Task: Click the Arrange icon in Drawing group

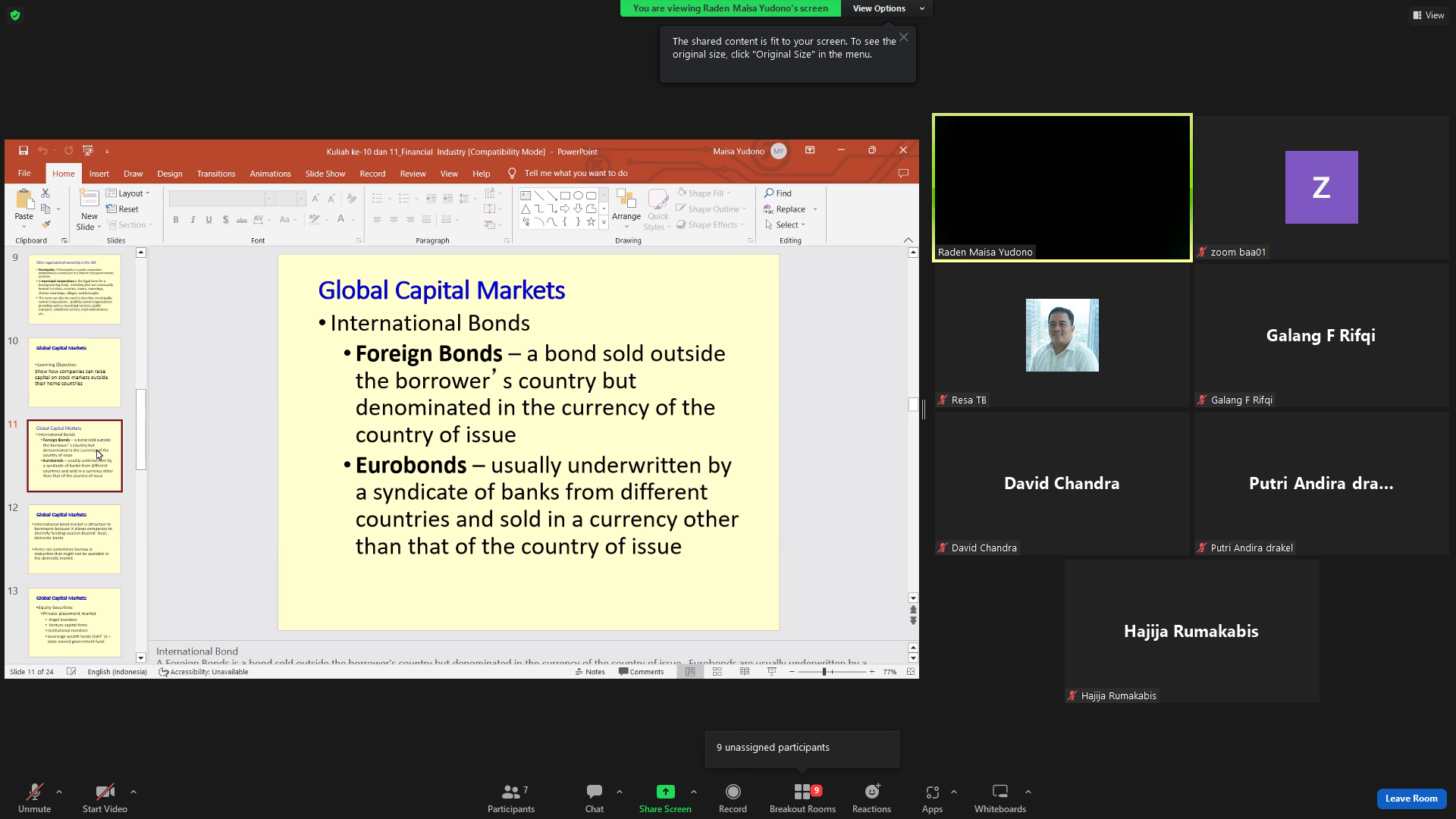Action: 626,199
